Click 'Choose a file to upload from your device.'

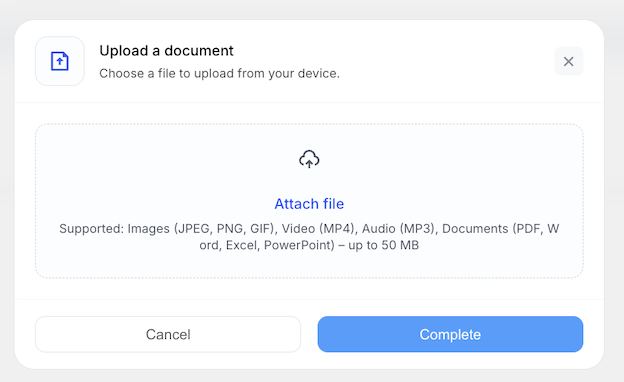point(219,74)
